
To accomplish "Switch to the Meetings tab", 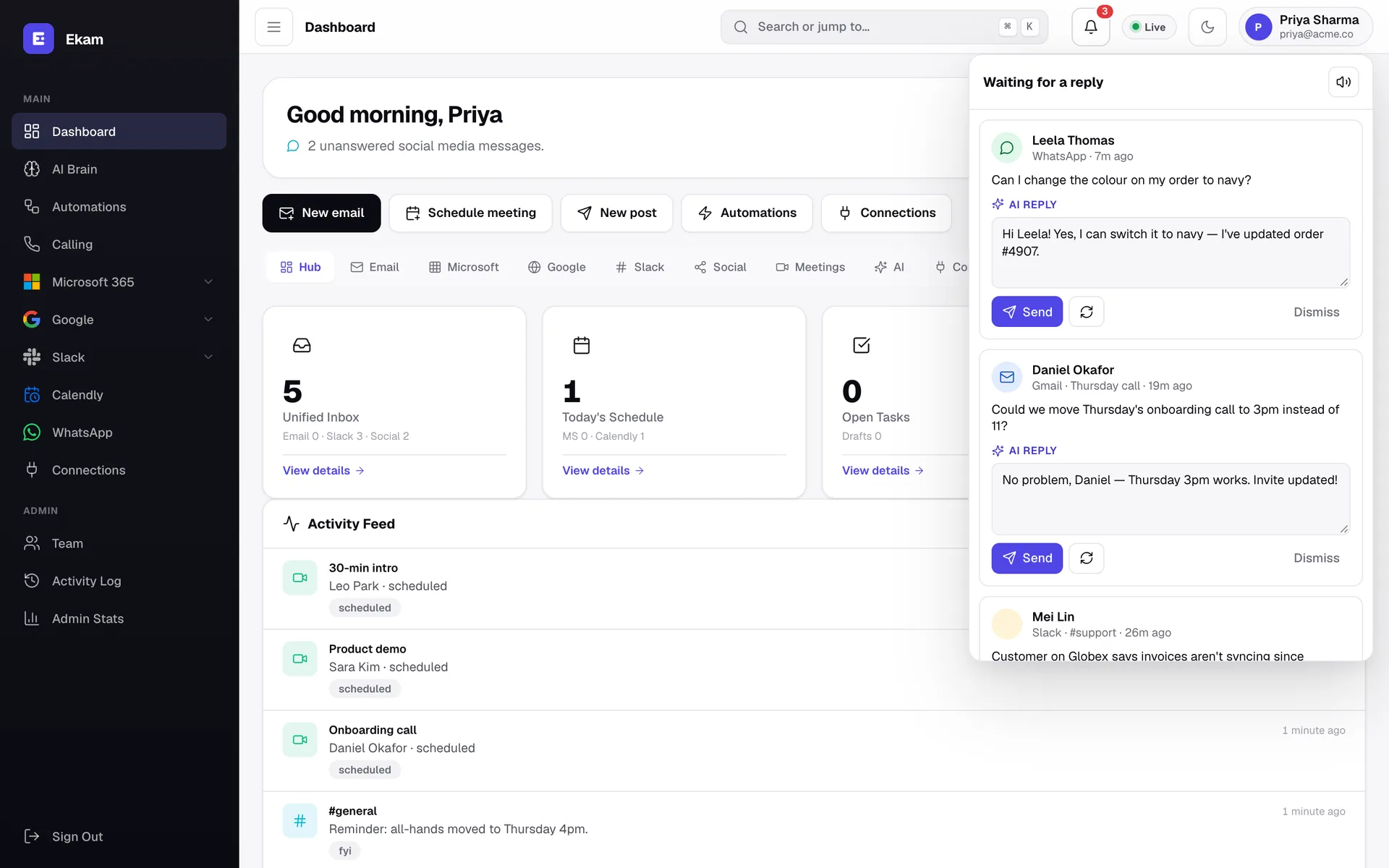I will pos(810,267).
